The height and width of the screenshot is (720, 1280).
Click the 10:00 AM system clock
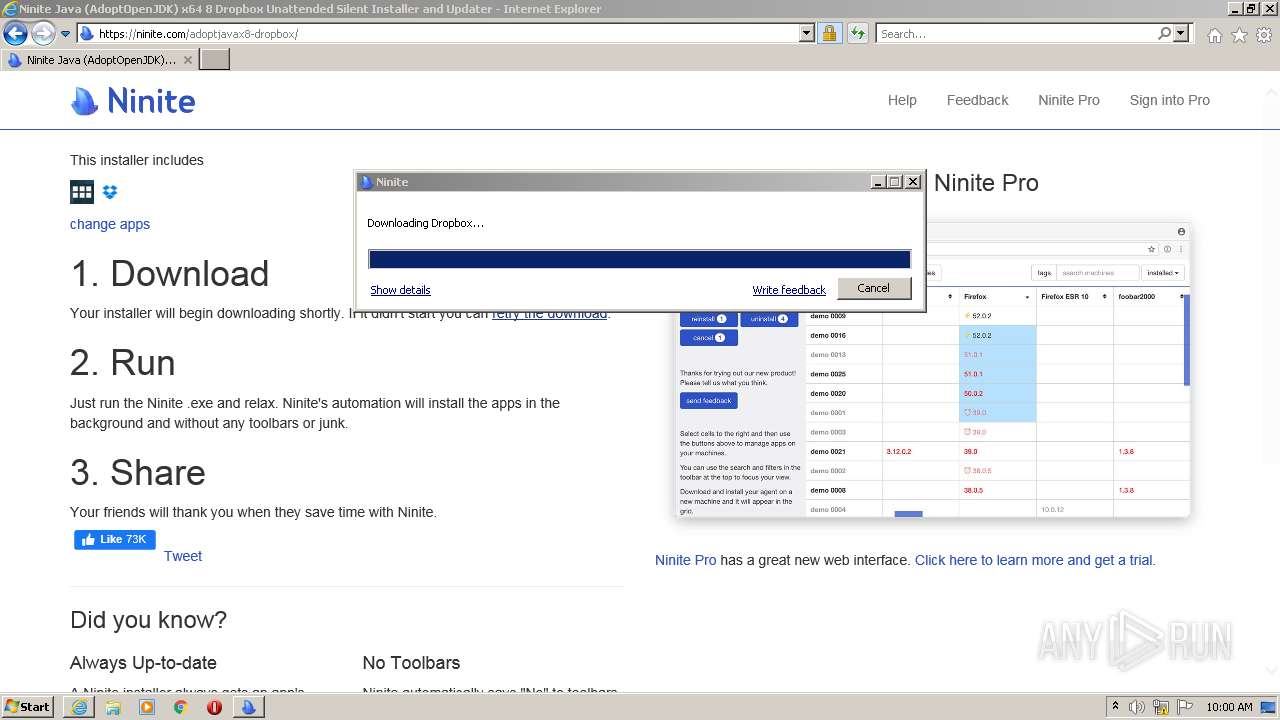pyautogui.click(x=1229, y=707)
